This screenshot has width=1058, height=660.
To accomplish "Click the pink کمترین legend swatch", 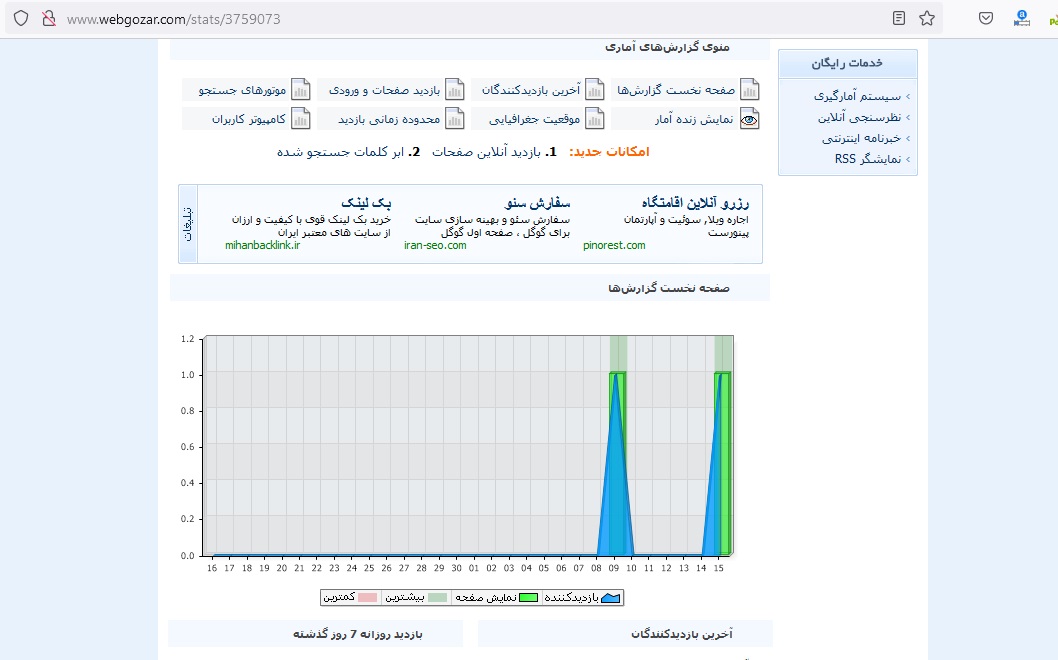I will (368, 598).
